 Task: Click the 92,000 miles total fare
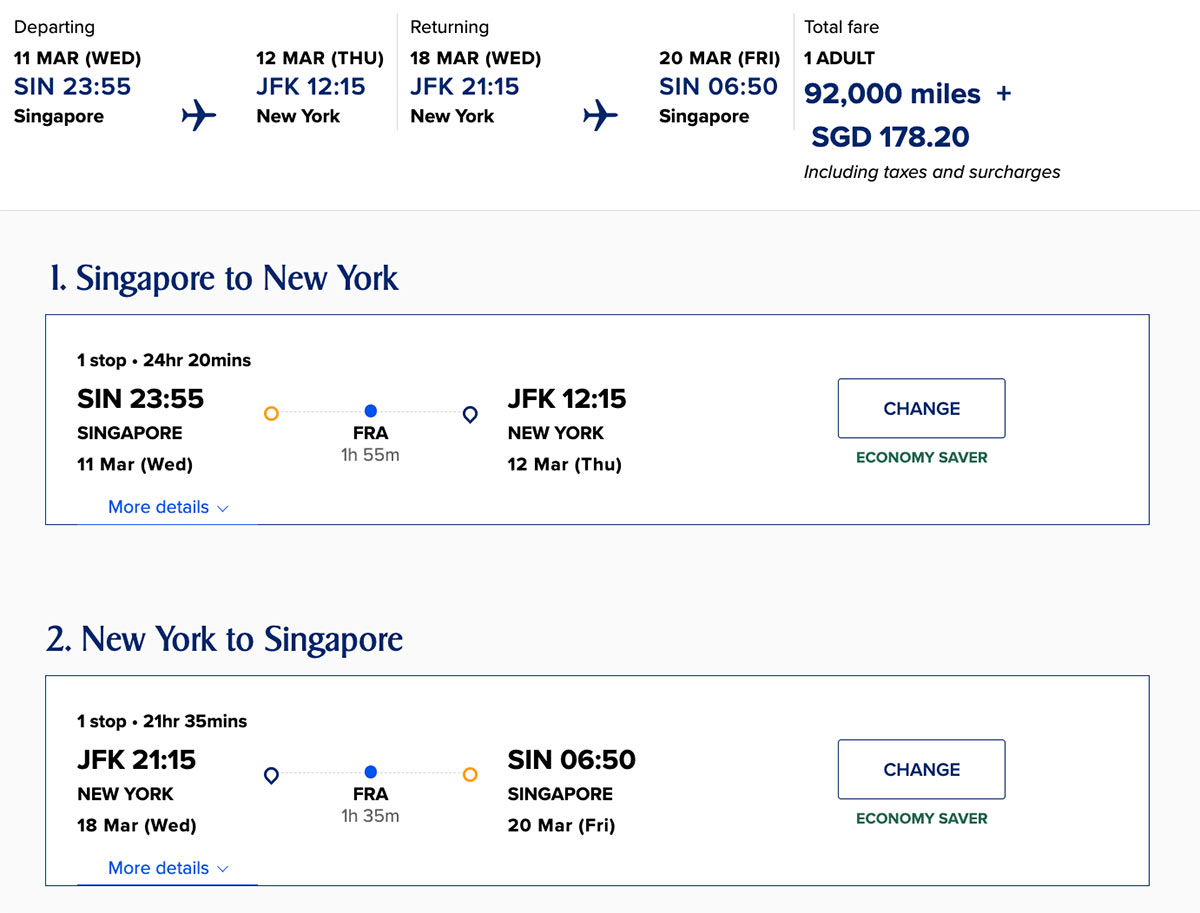(892, 94)
